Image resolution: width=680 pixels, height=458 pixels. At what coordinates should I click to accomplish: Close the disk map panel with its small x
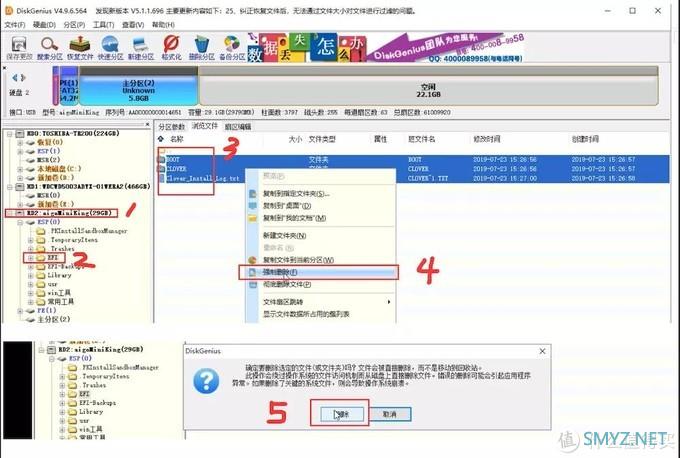[4, 68]
